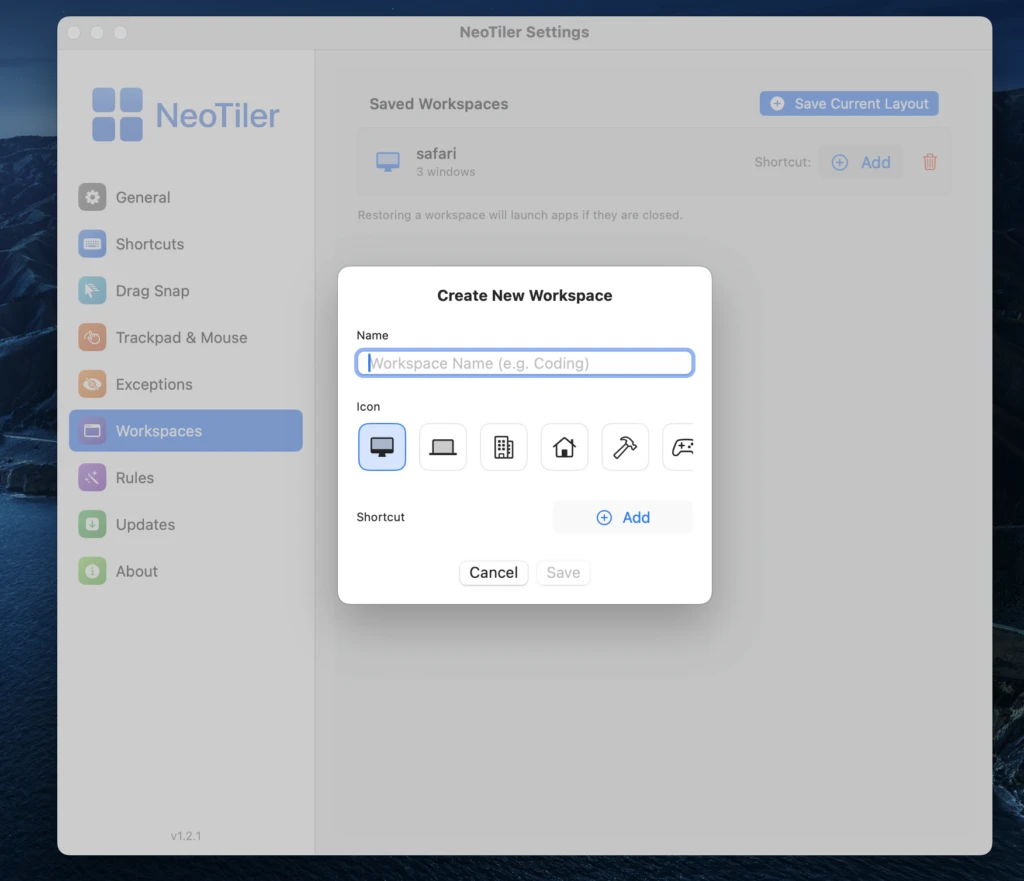Click the About info icon

(92, 571)
